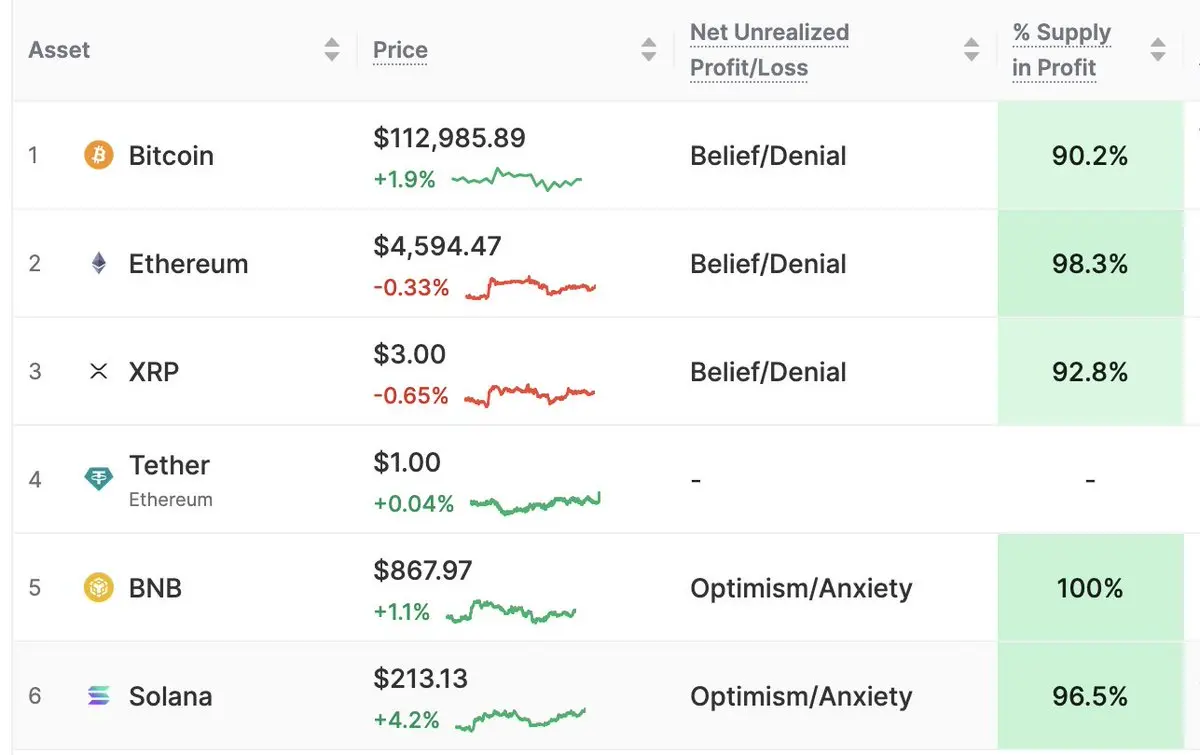Select Ethereum 98.3% supply in profit cell
Viewport: 1200px width, 755px height.
(1090, 264)
